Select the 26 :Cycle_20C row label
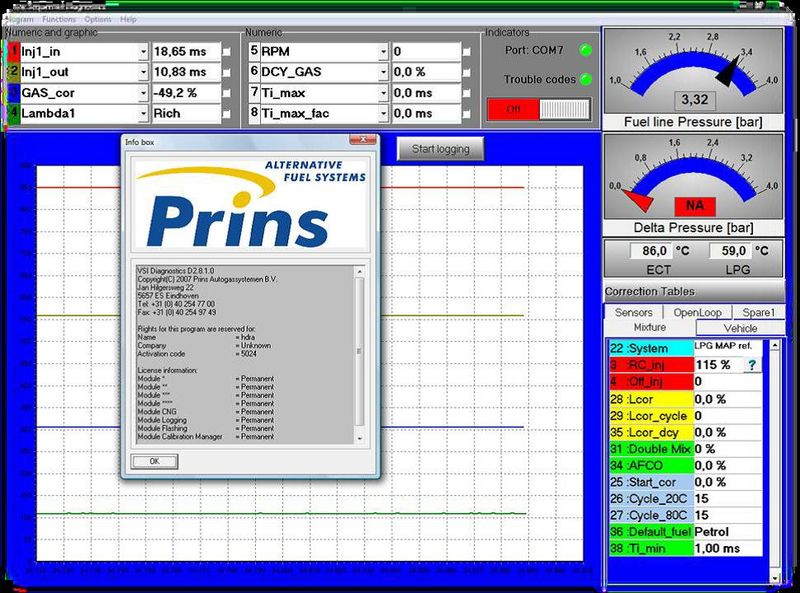The height and width of the screenshot is (593, 800). click(651, 499)
